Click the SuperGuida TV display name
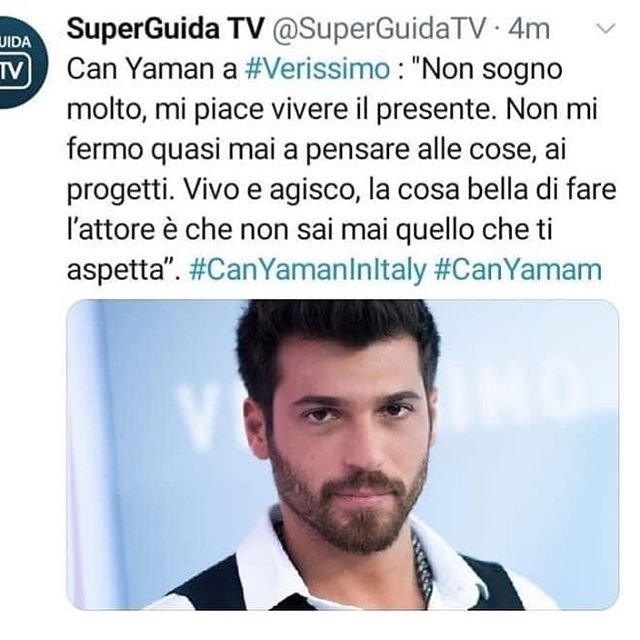 point(165,29)
